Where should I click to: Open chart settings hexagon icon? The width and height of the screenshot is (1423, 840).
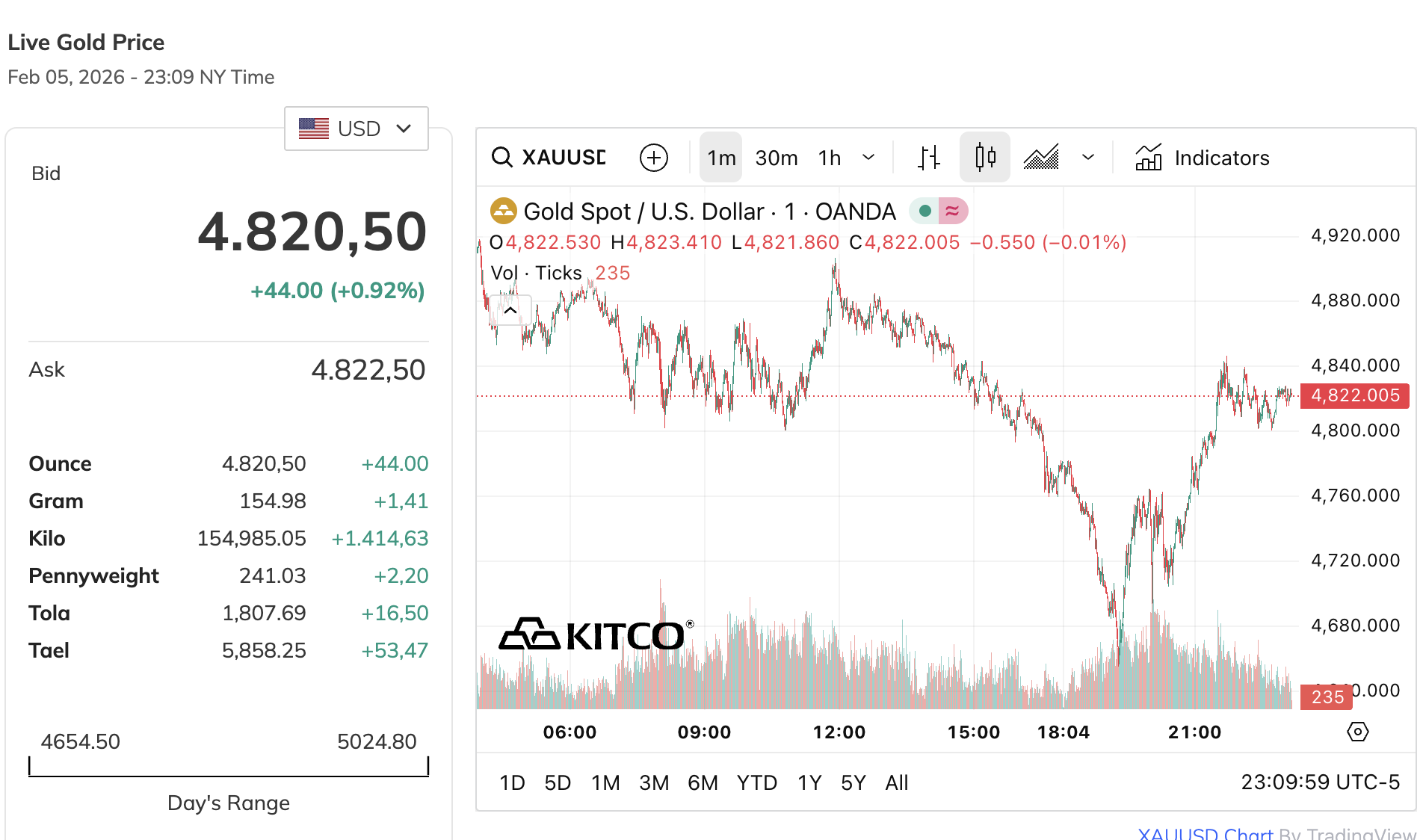click(1357, 732)
